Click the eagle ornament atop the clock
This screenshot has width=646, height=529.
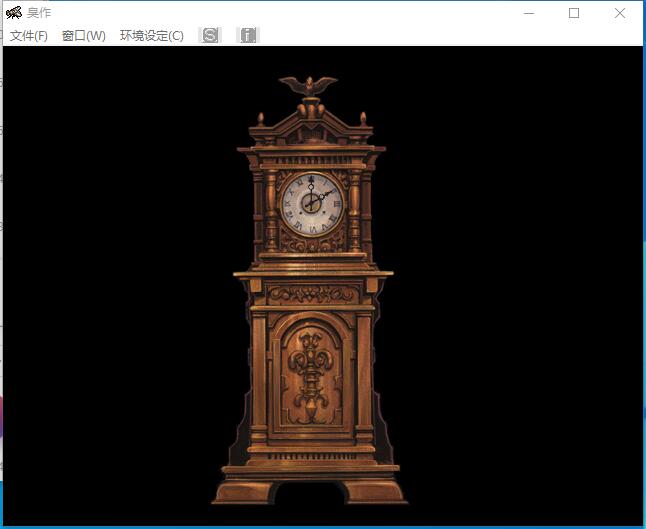(308, 86)
